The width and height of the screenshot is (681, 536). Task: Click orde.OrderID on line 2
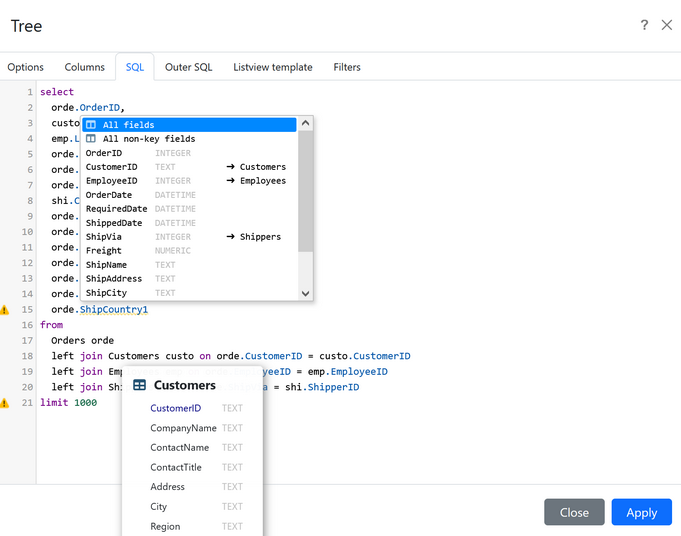tap(88, 108)
